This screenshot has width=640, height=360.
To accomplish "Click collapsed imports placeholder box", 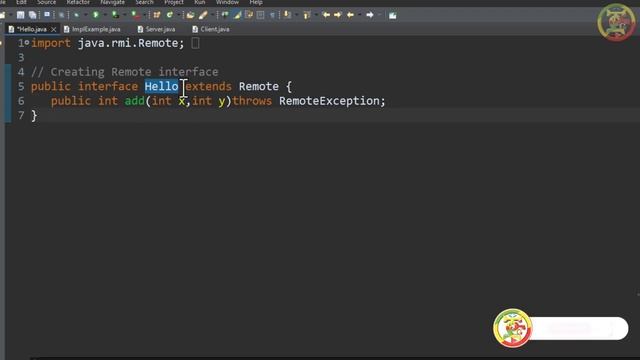I will coord(196,43).
